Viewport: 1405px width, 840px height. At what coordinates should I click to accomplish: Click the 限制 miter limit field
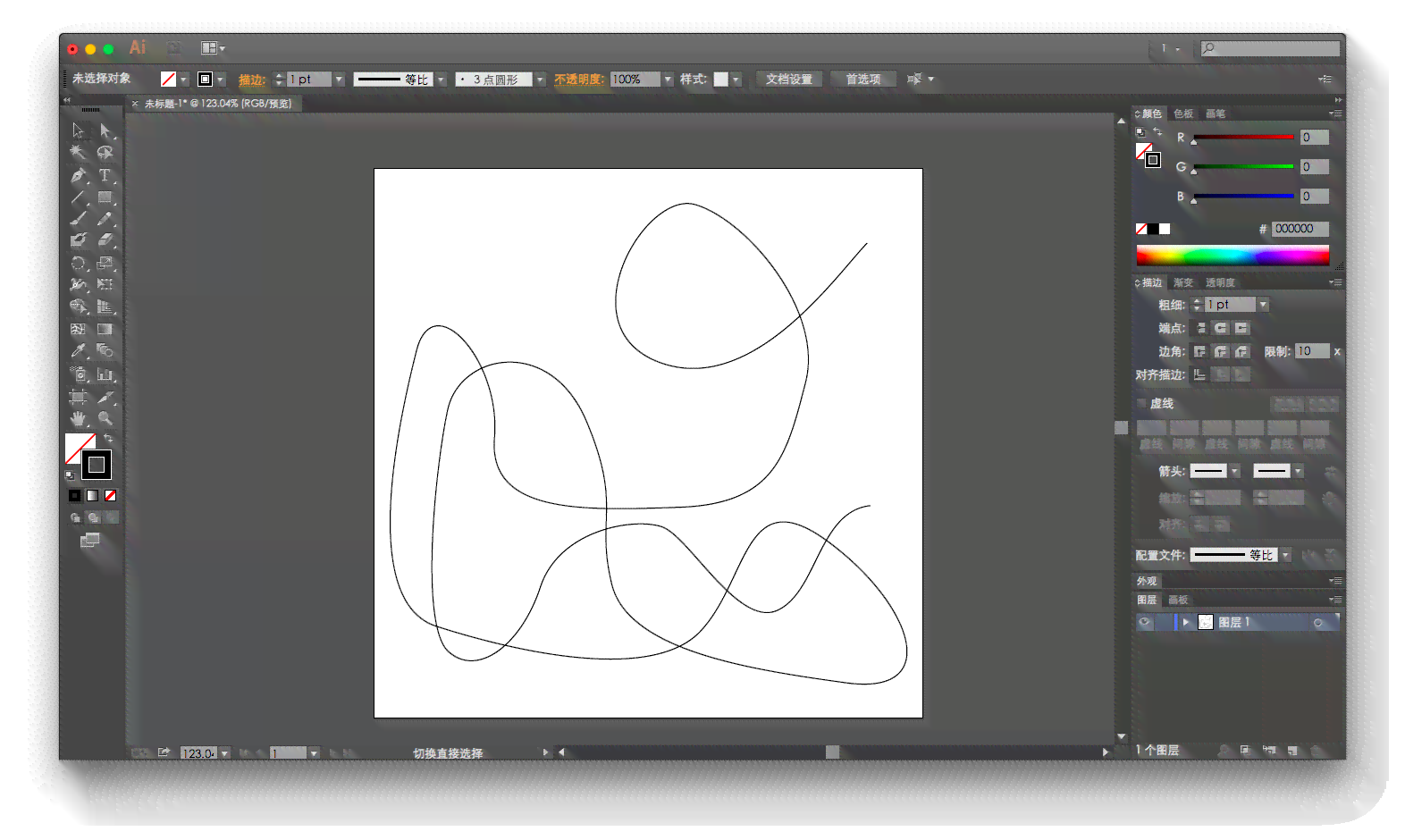[1312, 351]
